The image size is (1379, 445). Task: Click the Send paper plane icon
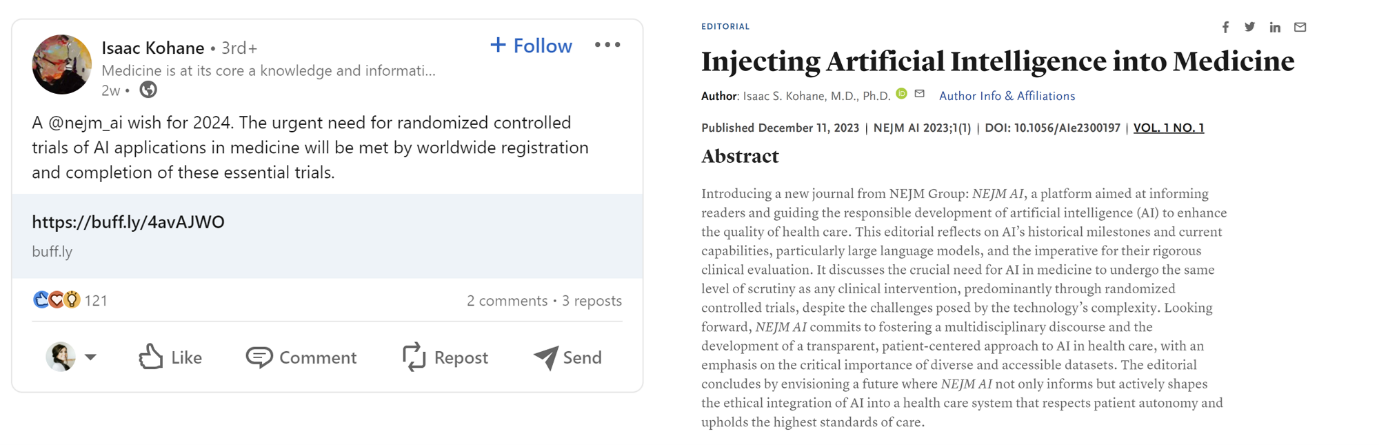(x=546, y=357)
